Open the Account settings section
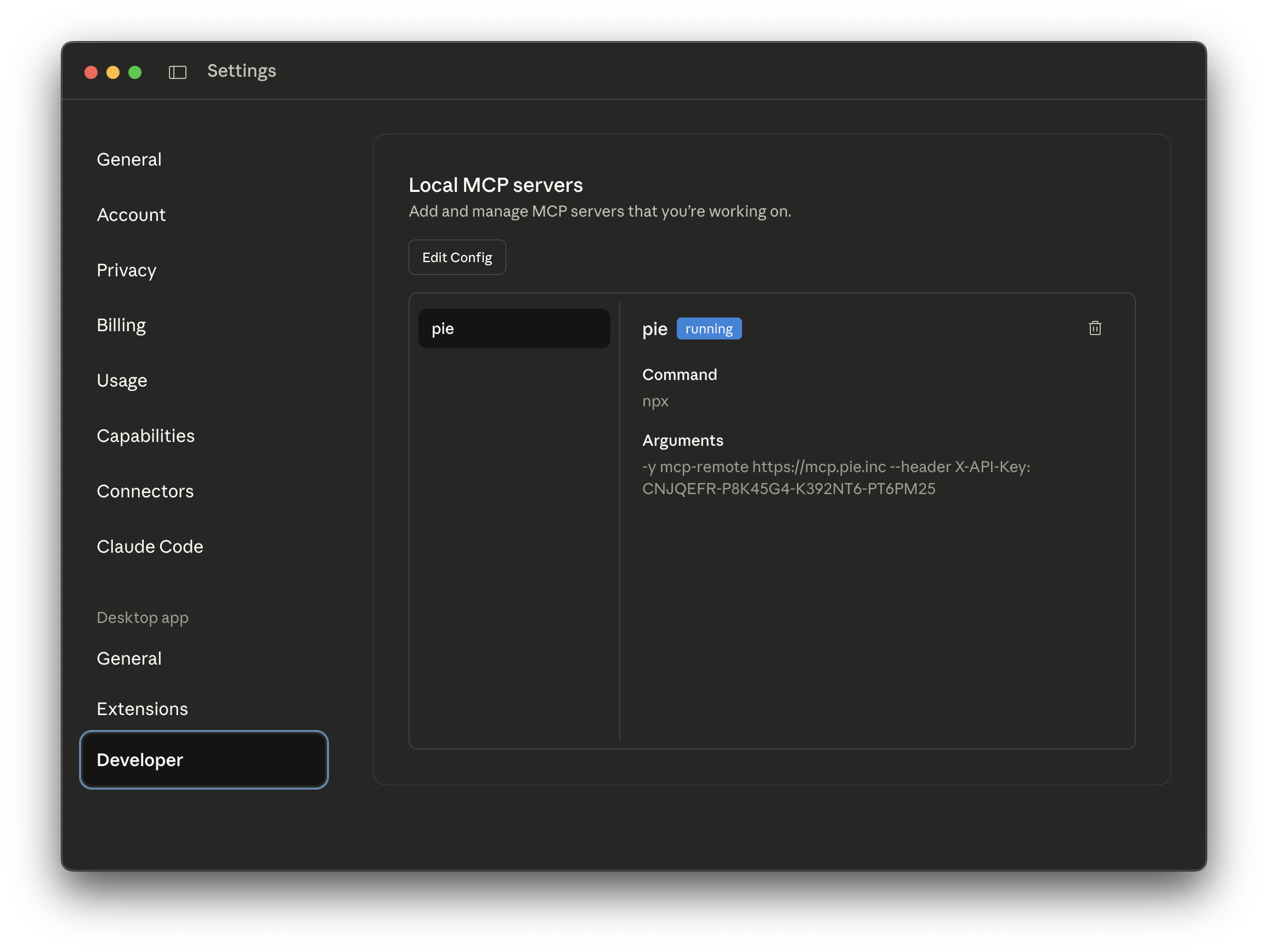Image resolution: width=1268 pixels, height=952 pixels. (x=131, y=215)
